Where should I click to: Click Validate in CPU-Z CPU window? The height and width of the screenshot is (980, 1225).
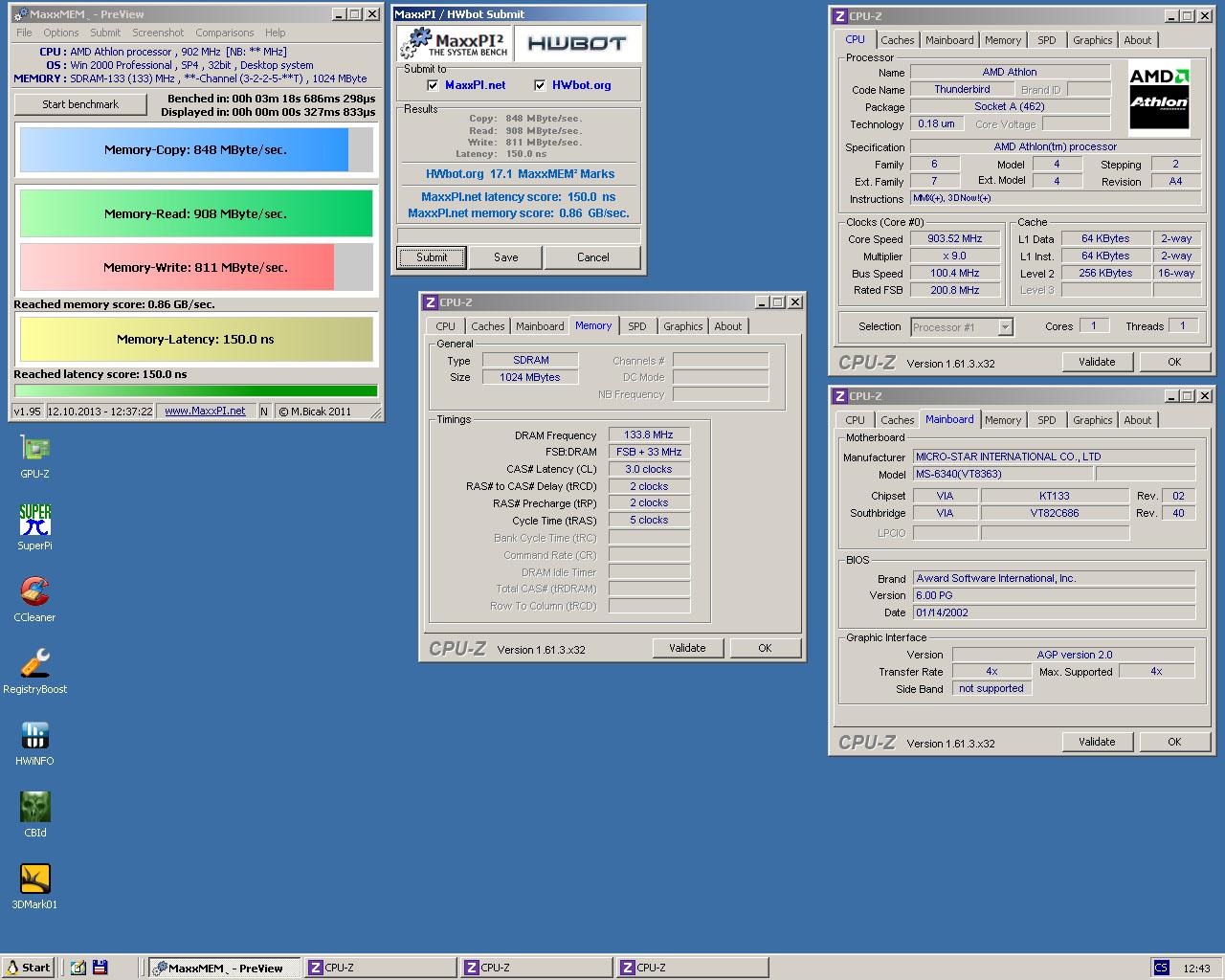tap(1097, 362)
